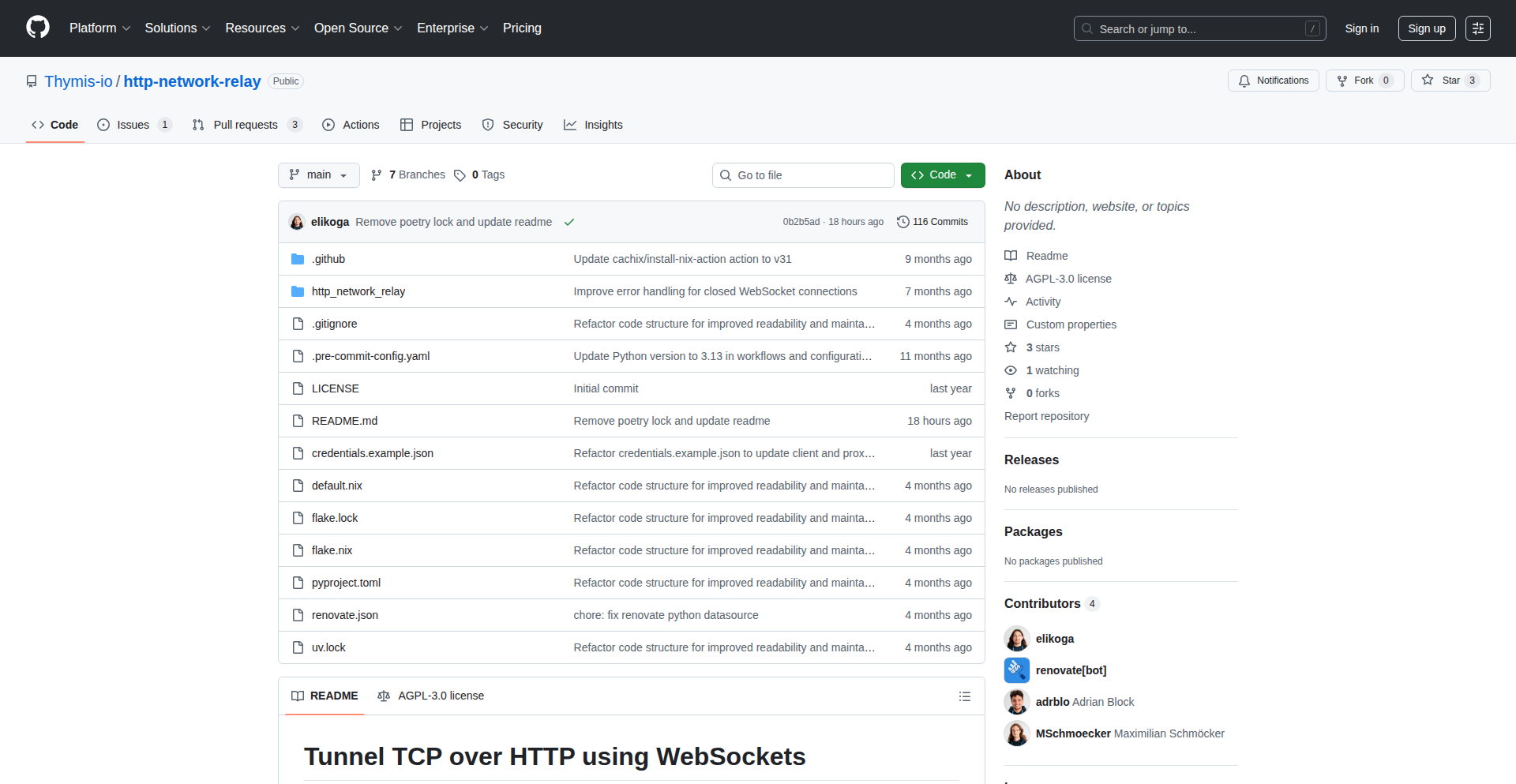Open the main branch selector

click(318, 175)
